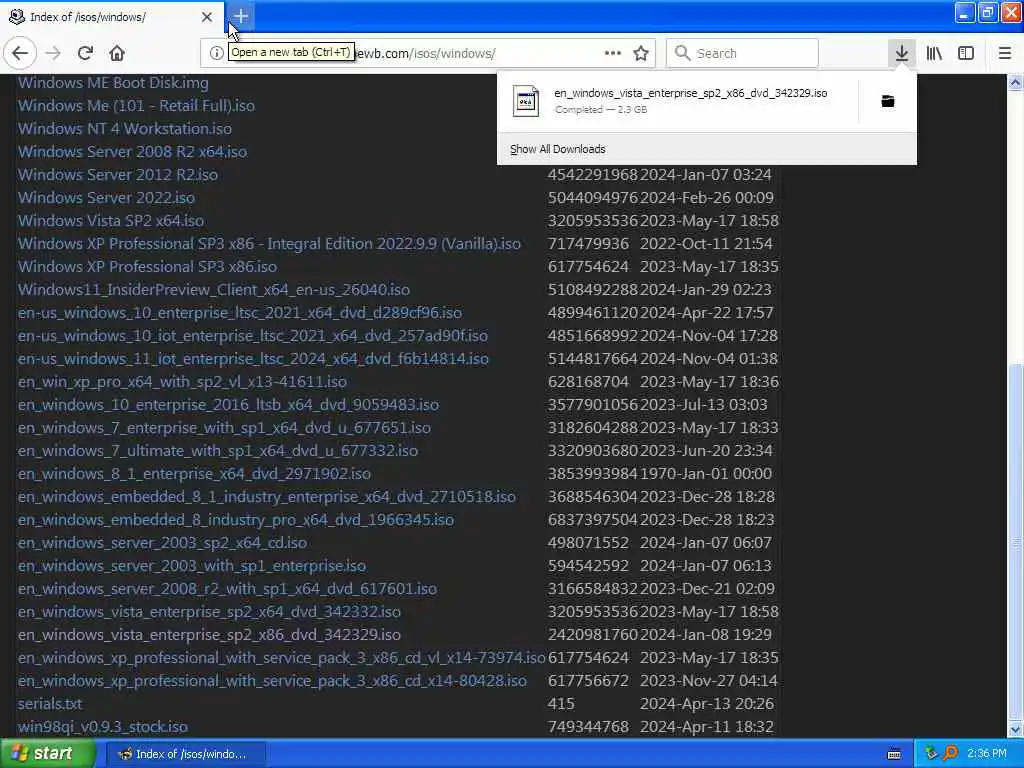Toggle the downloads panel arrow button
This screenshot has width=1024, height=768.
click(901, 53)
